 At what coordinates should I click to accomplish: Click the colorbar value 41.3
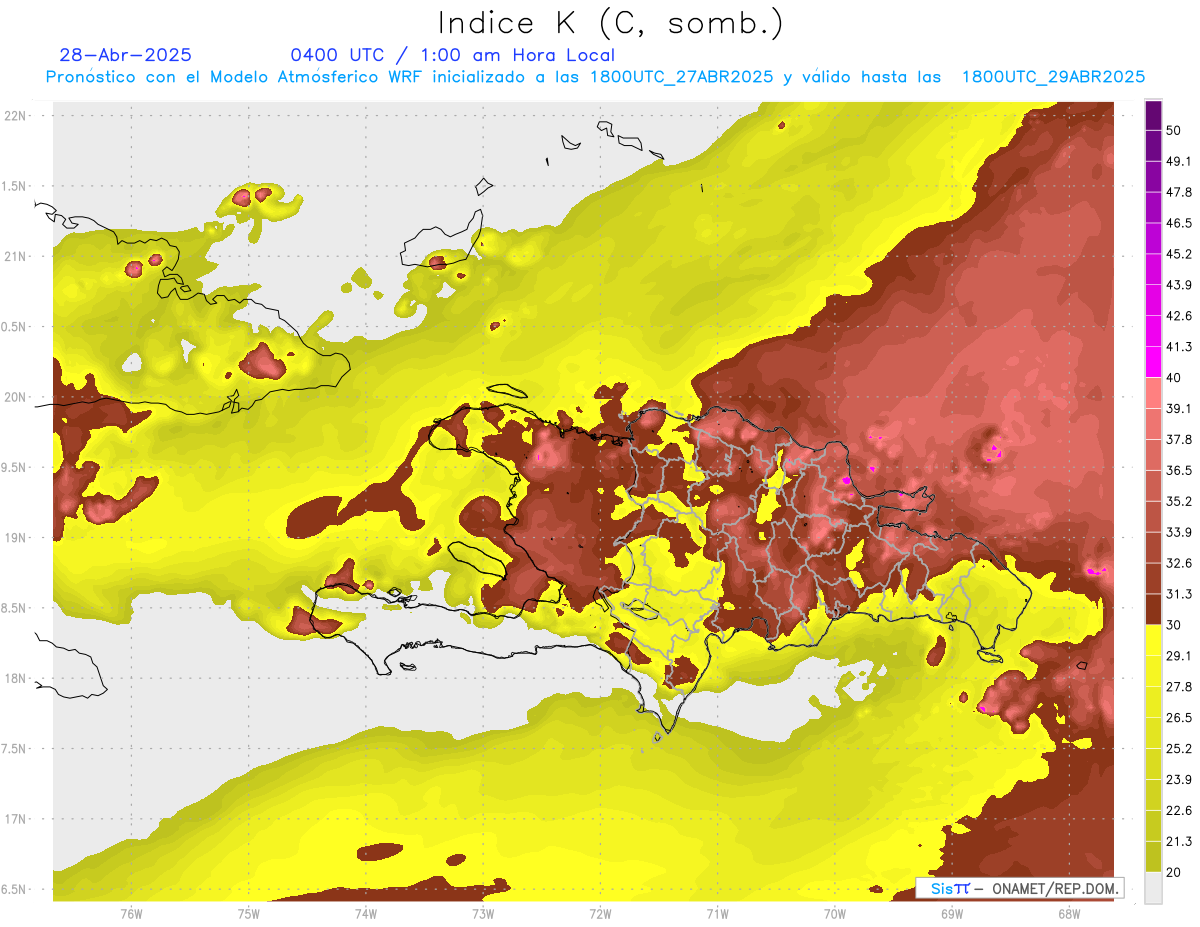[x=1178, y=347]
